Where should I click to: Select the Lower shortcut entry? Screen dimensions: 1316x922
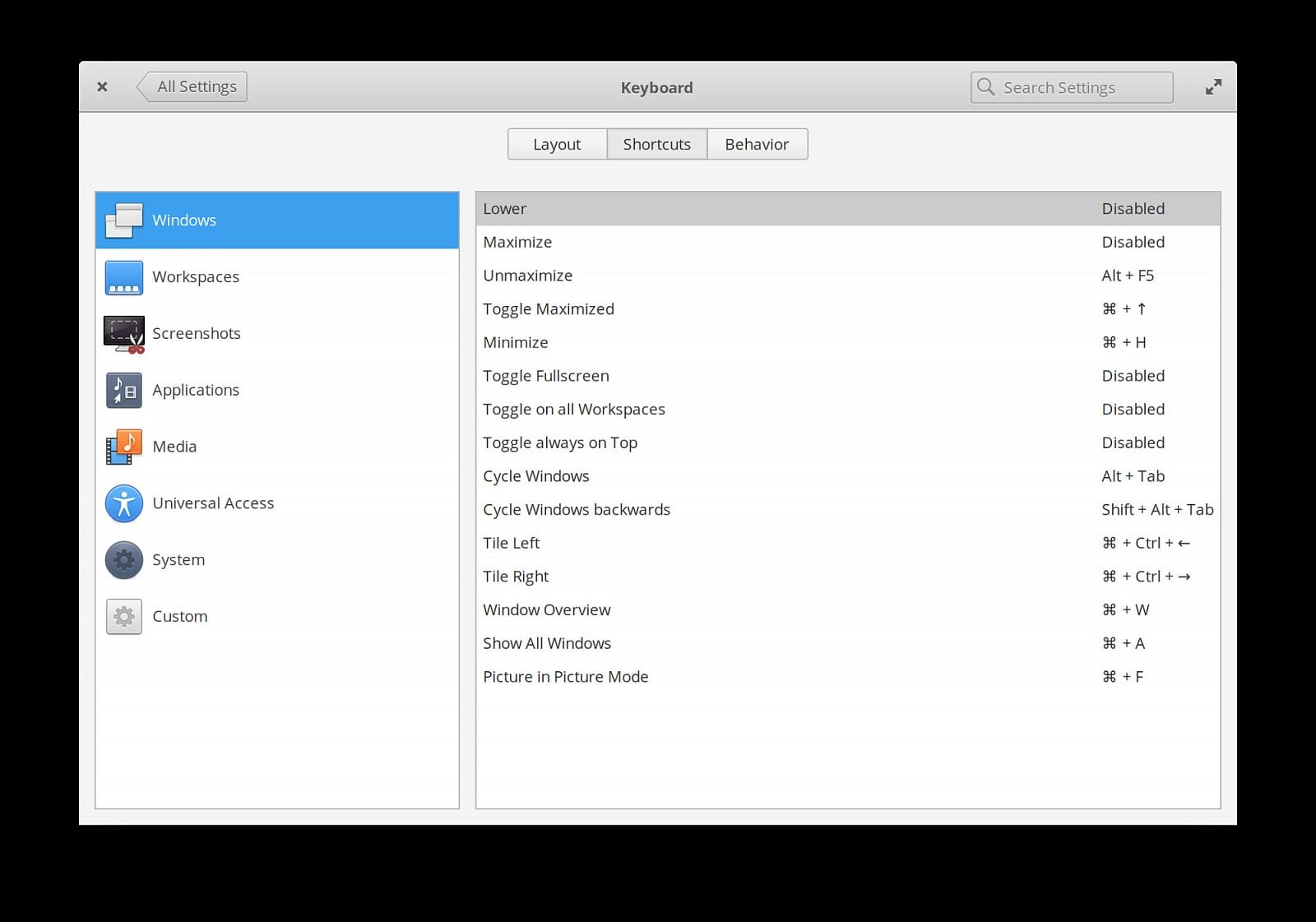point(740,208)
